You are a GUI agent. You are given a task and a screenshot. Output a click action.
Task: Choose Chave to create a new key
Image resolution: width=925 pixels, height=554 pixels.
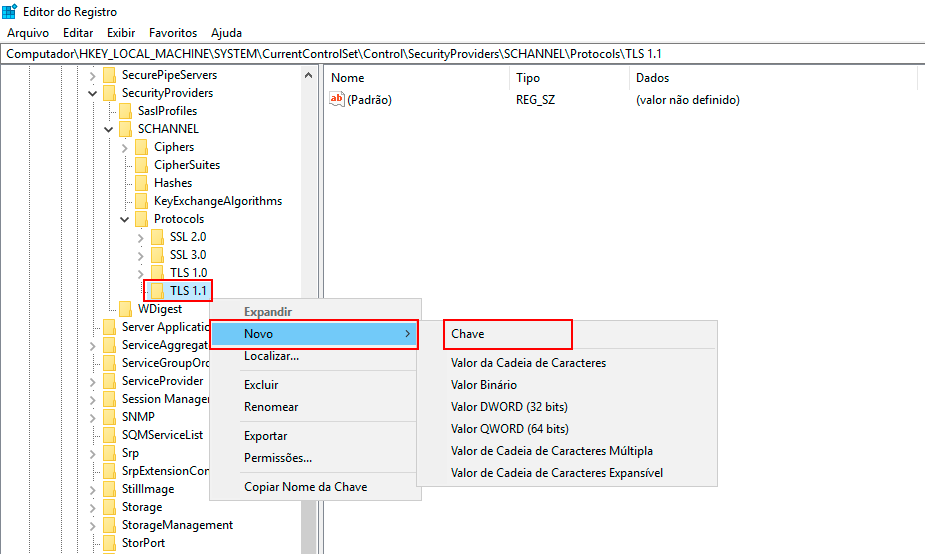point(507,334)
